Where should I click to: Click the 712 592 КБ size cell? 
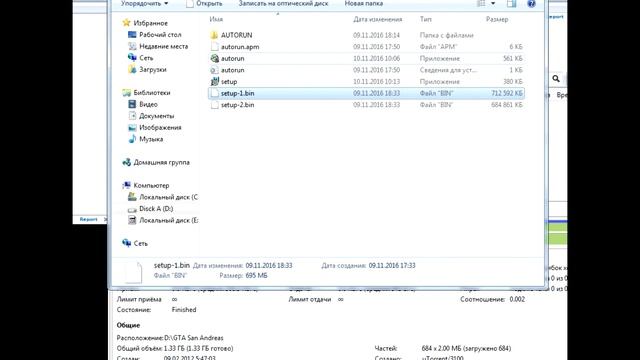pyautogui.click(x=507, y=93)
